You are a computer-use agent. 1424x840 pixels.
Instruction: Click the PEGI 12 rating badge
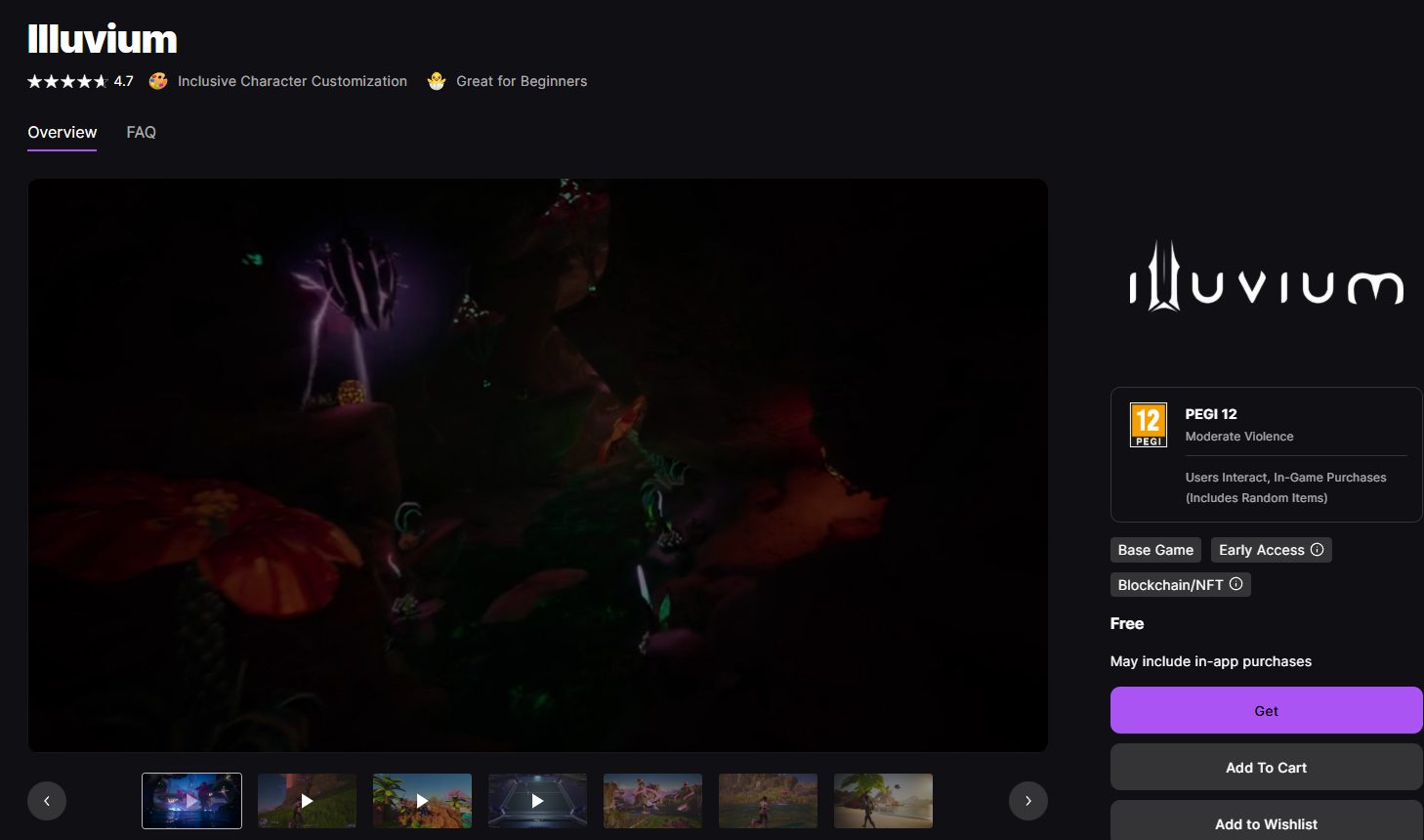coord(1149,425)
